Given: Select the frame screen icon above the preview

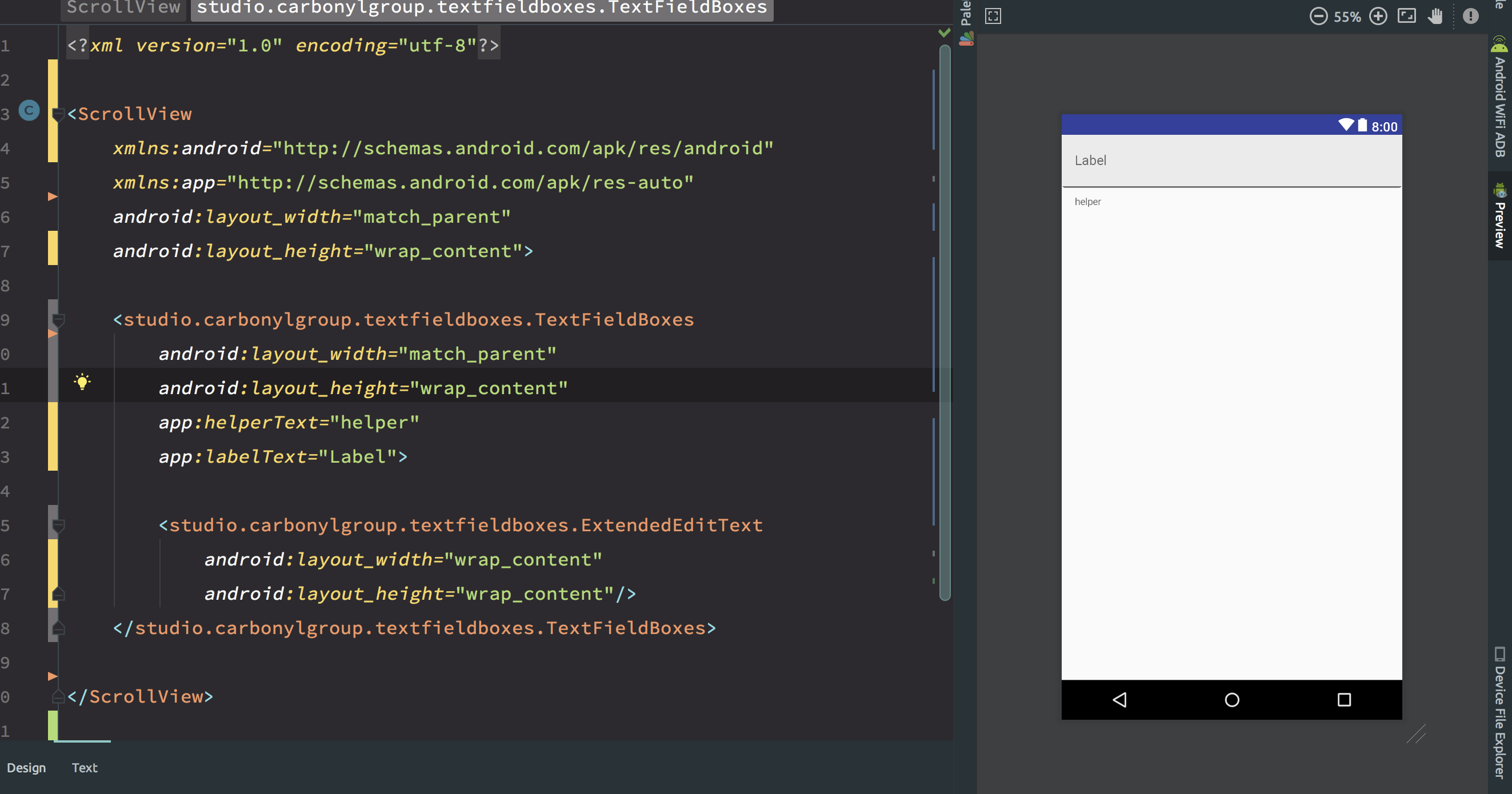Looking at the screenshot, I should 993,17.
